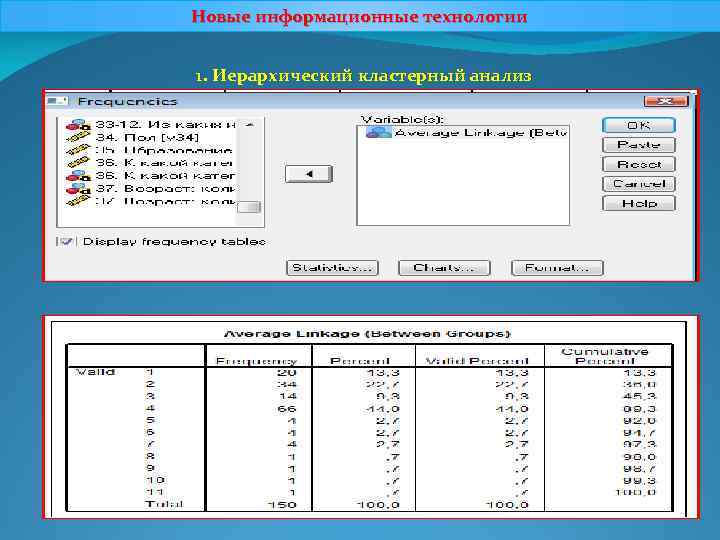720x540 pixels.
Task: Cancel the Frequencies dialog
Action: point(639,184)
